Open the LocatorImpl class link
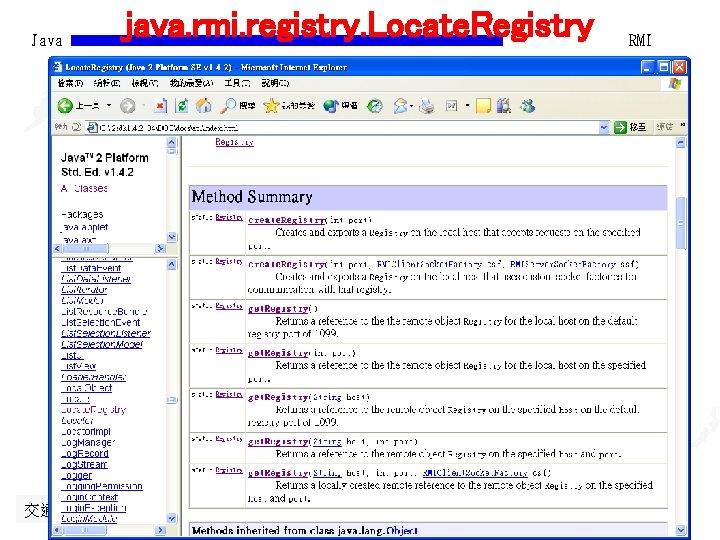This screenshot has width=720, height=540. click(85, 432)
